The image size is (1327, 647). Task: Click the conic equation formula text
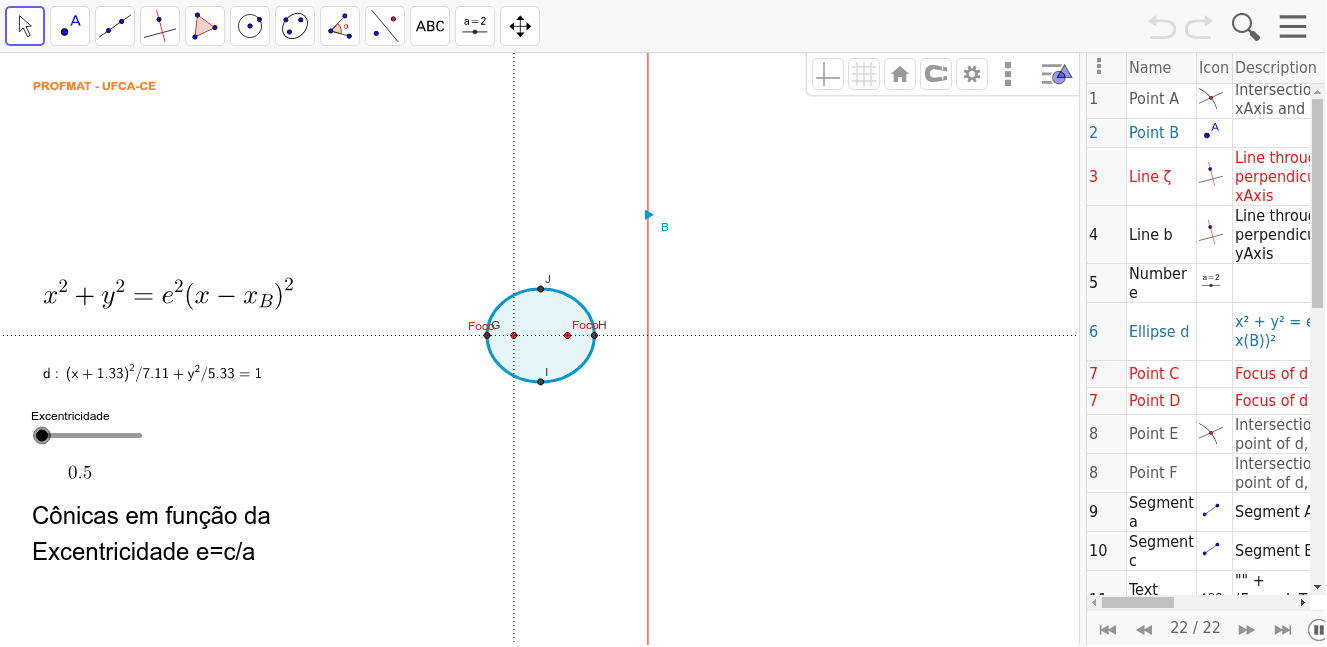pos(169,294)
